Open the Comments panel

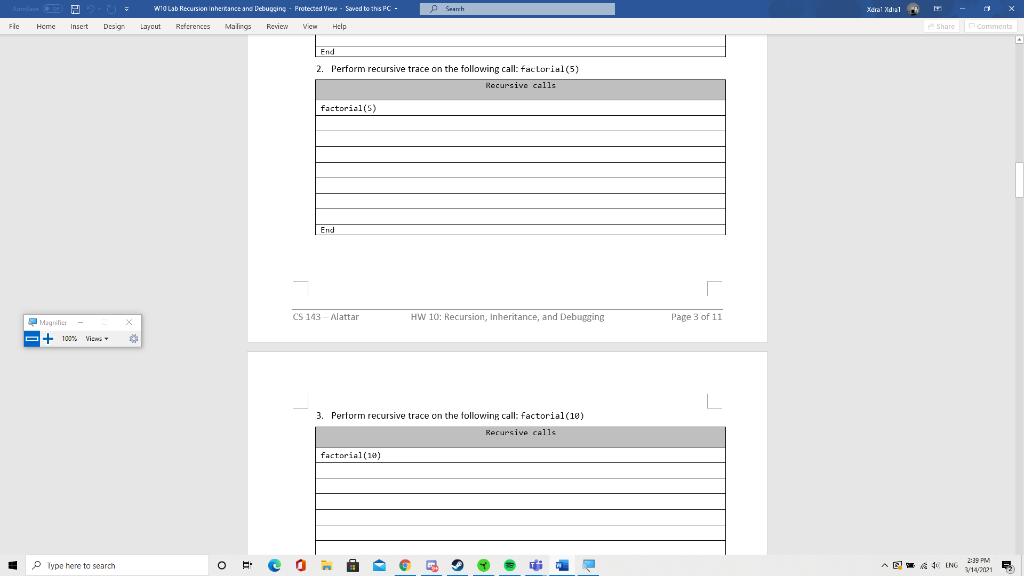point(992,26)
